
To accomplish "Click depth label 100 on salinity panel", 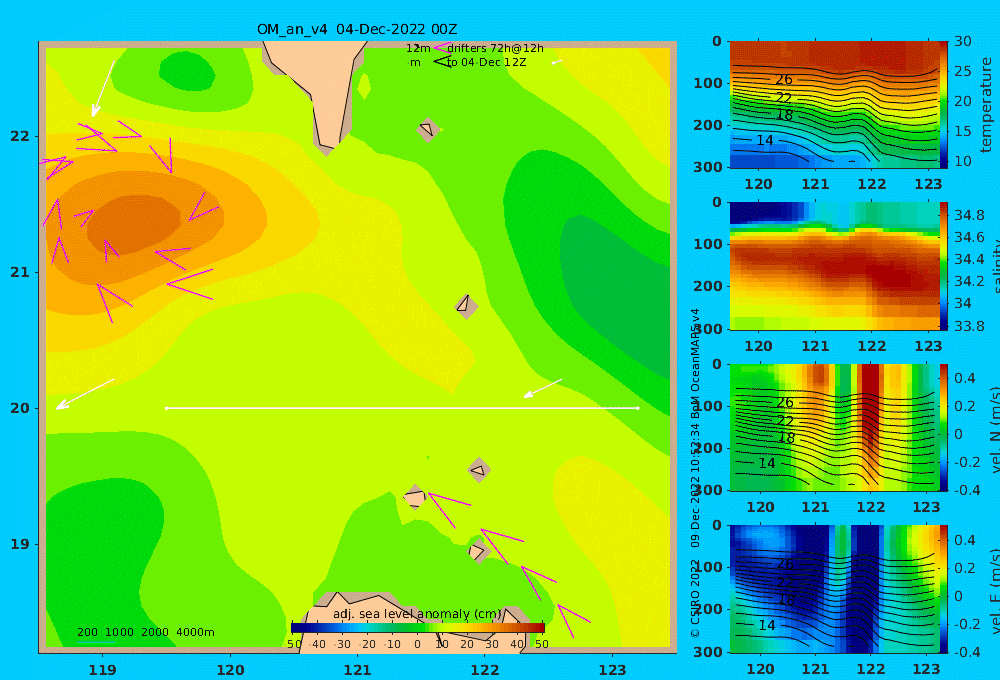I will coord(708,244).
